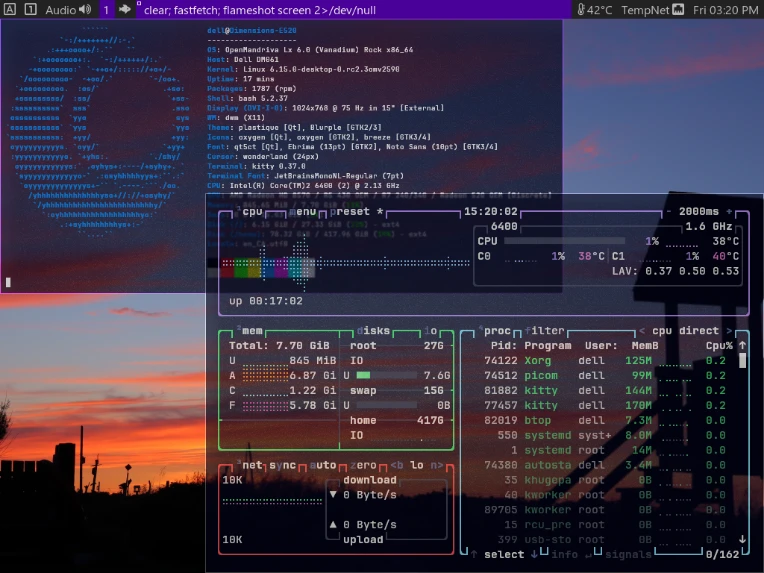
Task: Select the picom process row
Action: tap(605, 376)
